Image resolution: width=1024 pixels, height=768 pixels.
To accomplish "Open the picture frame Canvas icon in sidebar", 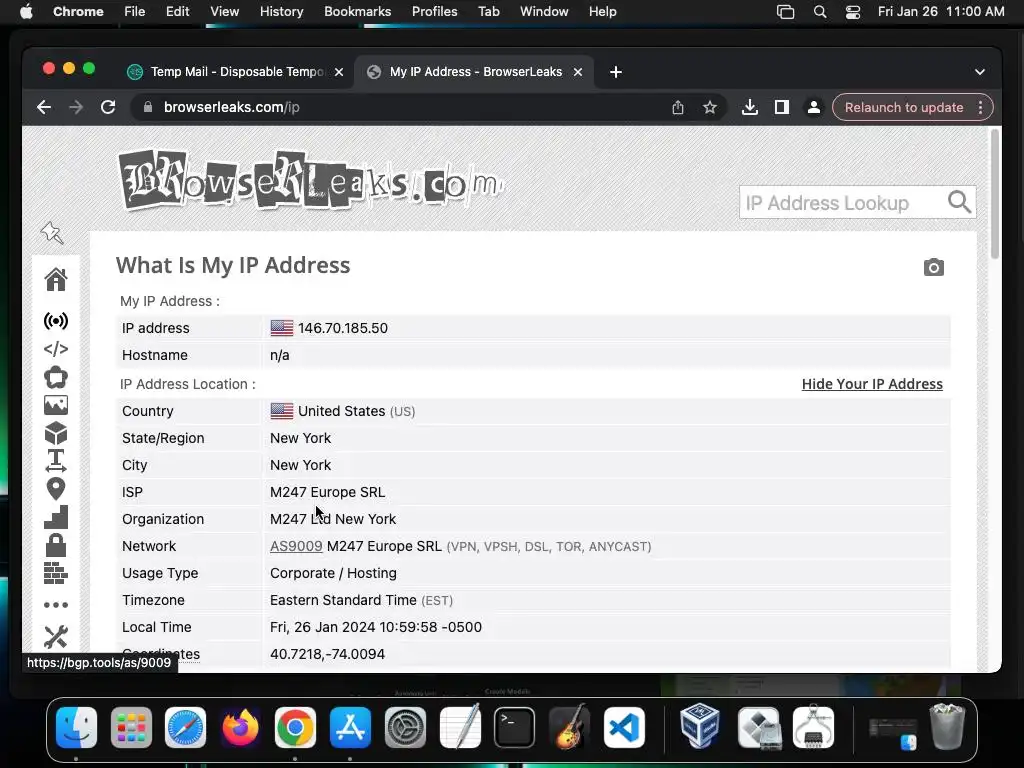I will click(56, 406).
